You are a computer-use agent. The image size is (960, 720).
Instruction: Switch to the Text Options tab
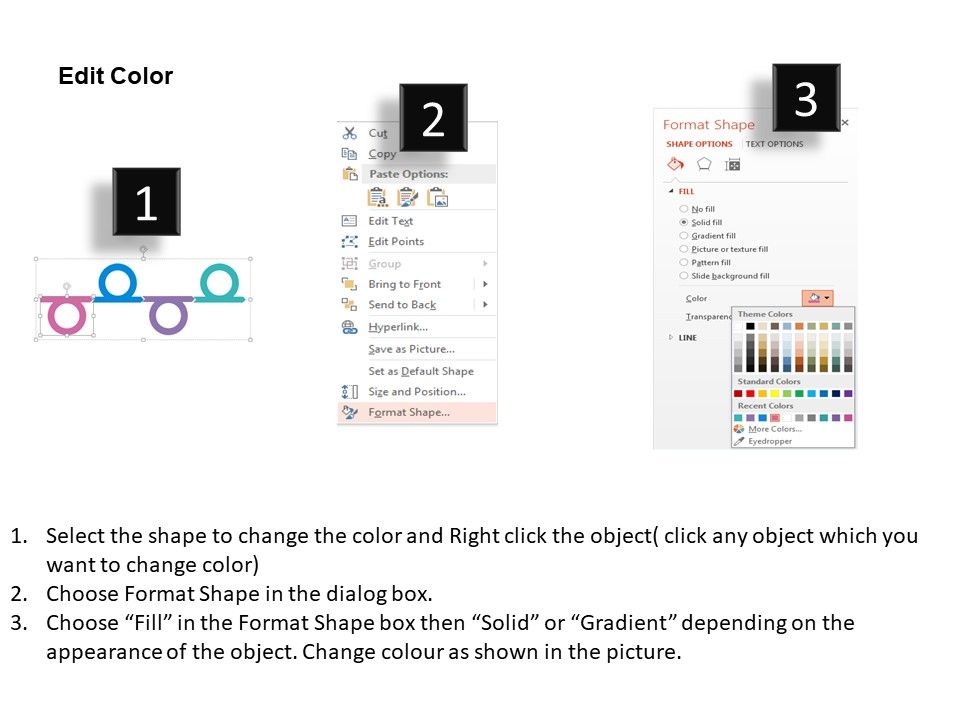pos(774,144)
